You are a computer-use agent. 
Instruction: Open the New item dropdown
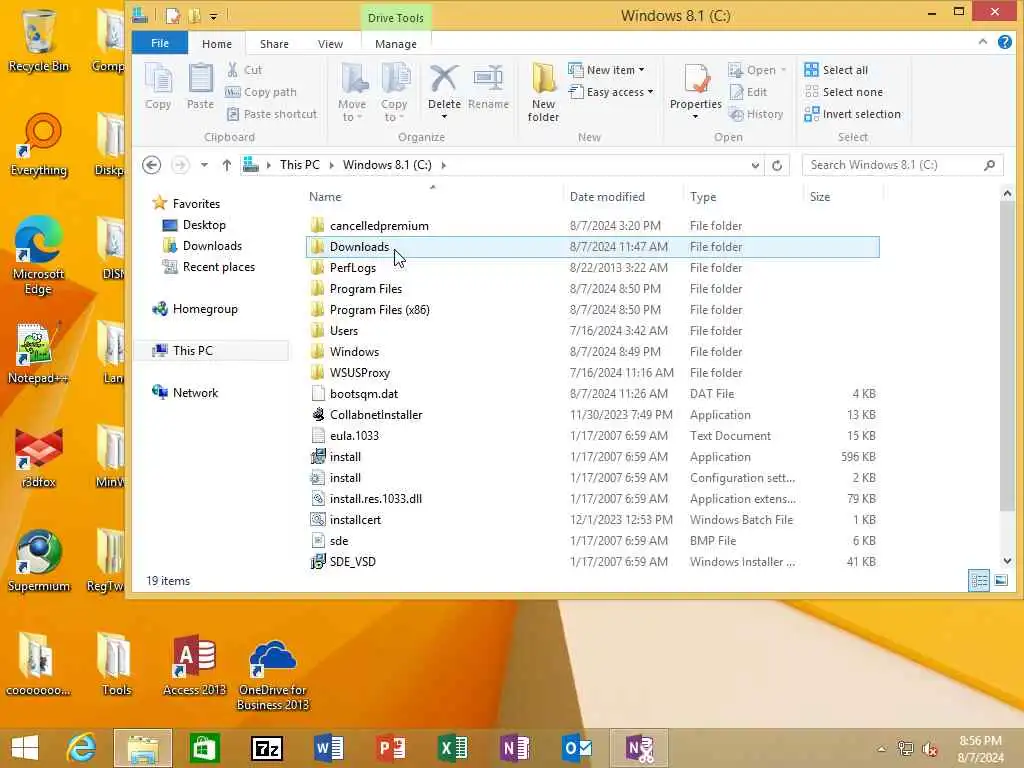tap(607, 70)
